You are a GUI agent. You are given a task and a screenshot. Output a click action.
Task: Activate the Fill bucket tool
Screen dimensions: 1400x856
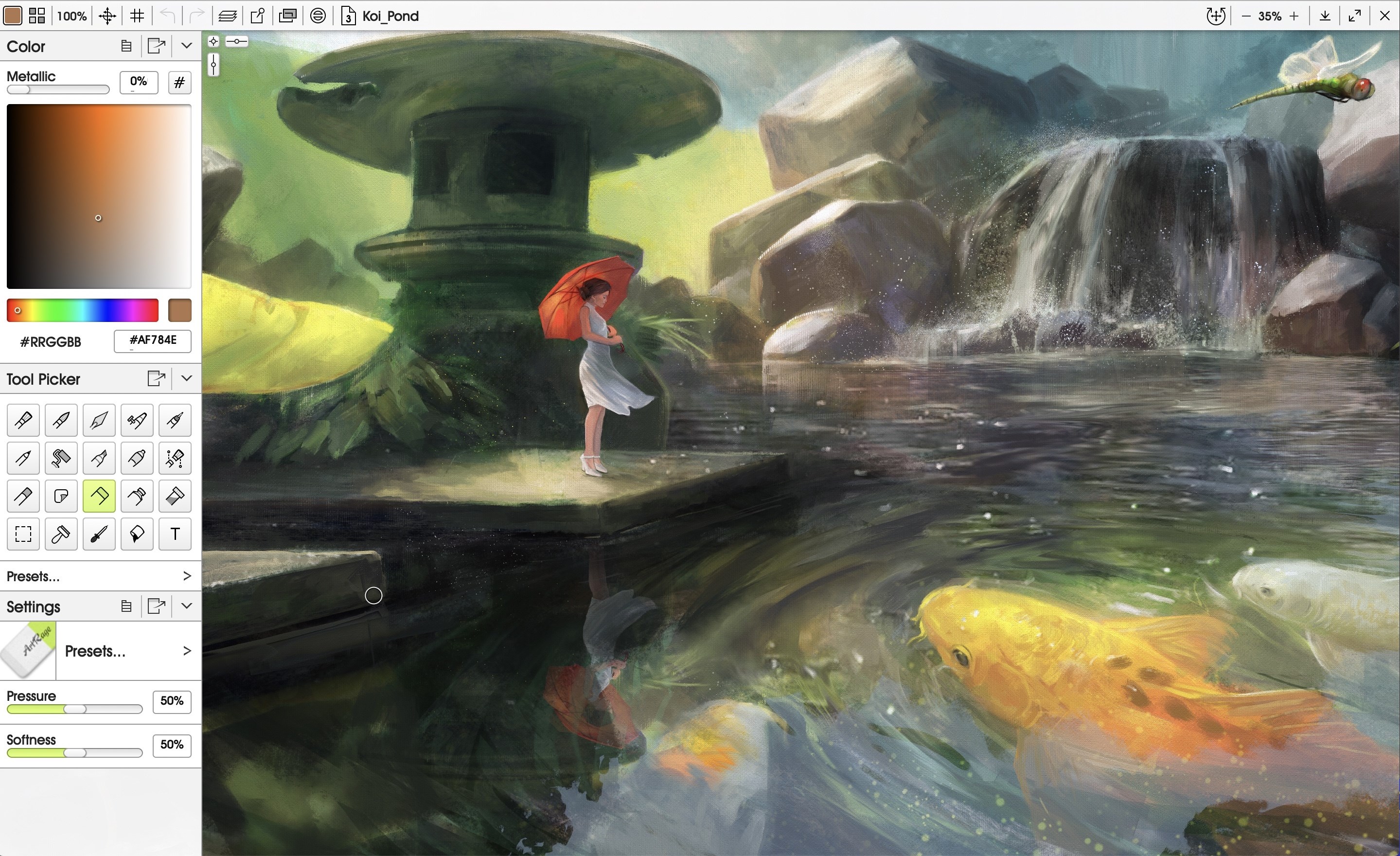pyautogui.click(x=137, y=534)
